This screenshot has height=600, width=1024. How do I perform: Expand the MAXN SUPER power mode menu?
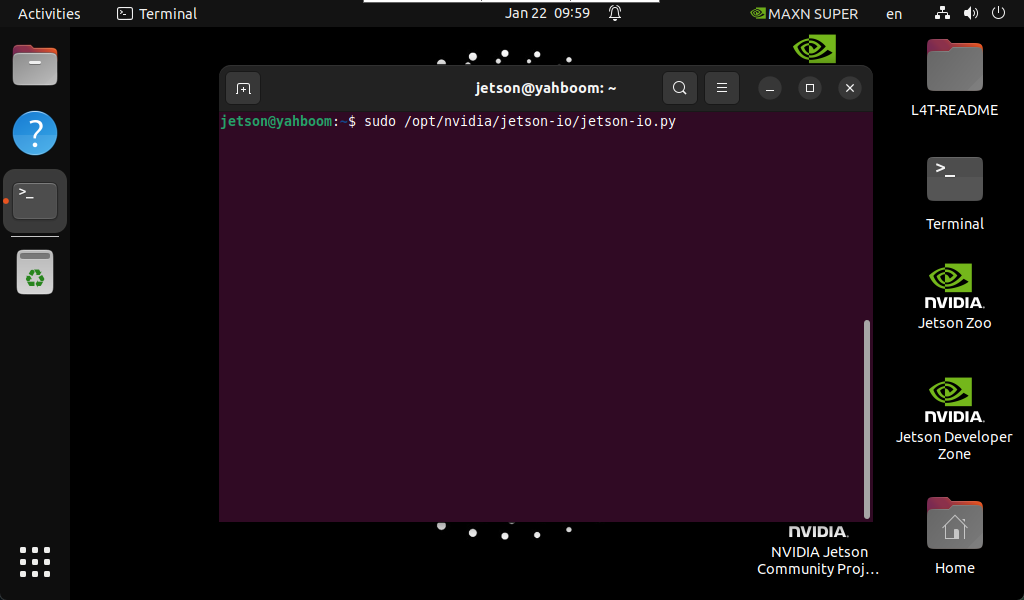tap(804, 13)
